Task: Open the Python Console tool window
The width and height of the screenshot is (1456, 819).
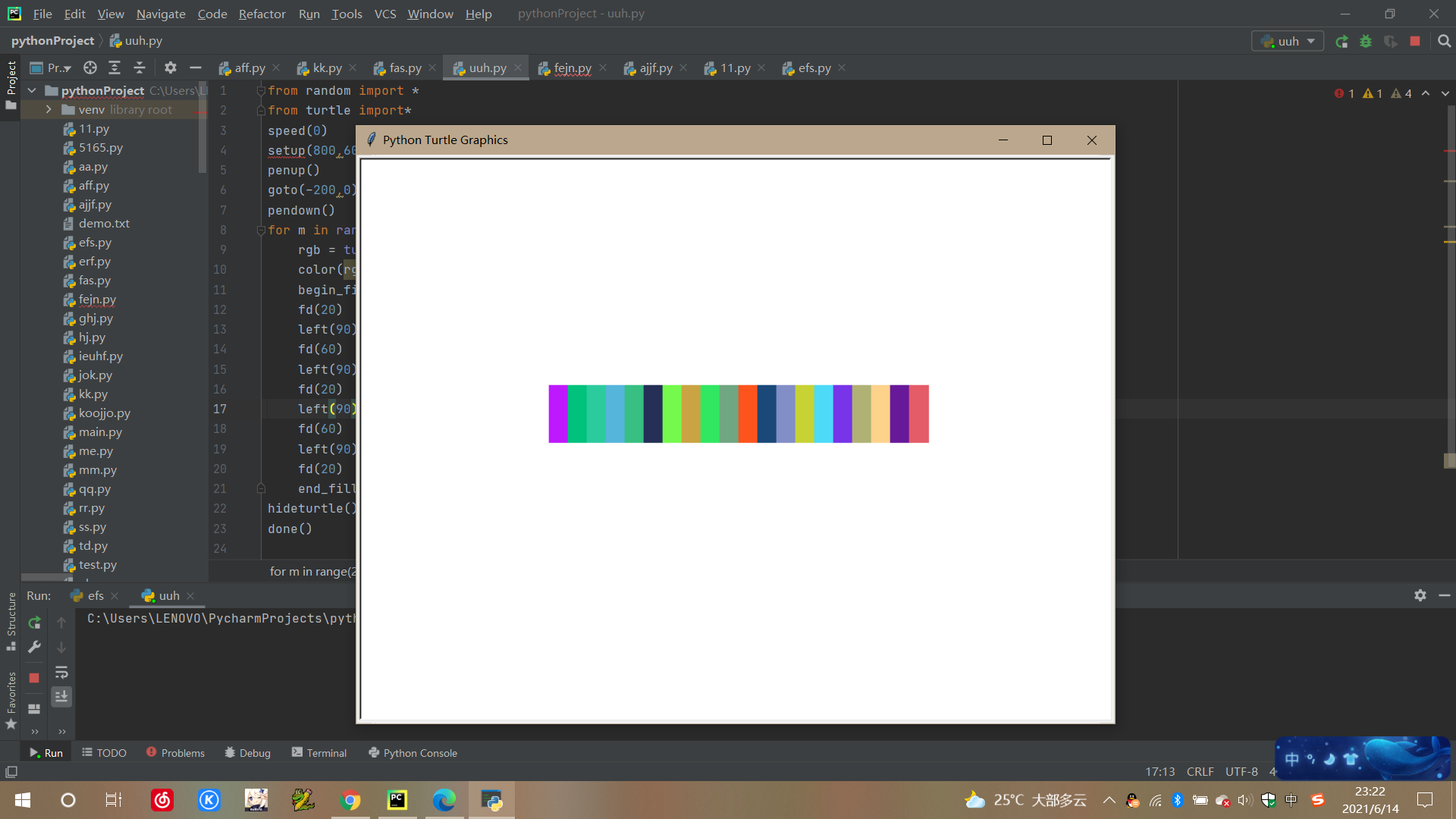Action: tap(413, 753)
